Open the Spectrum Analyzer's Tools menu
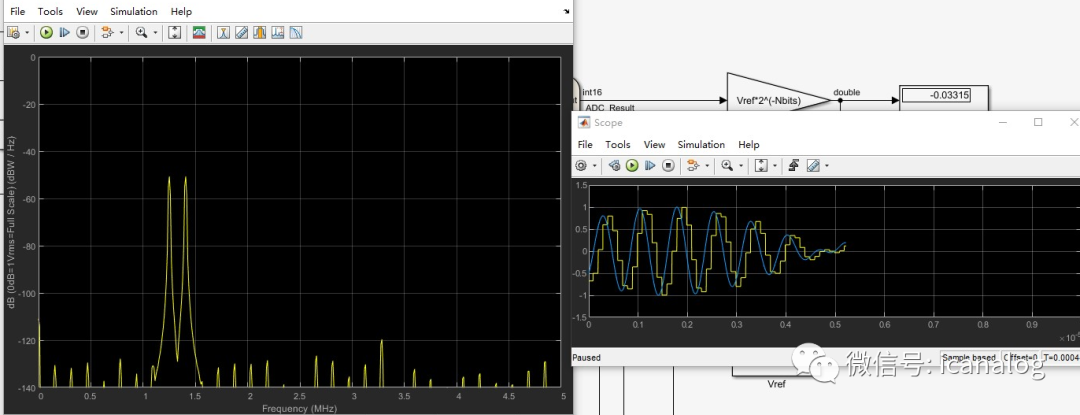Screen dimensions: 1080x415 (50, 11)
